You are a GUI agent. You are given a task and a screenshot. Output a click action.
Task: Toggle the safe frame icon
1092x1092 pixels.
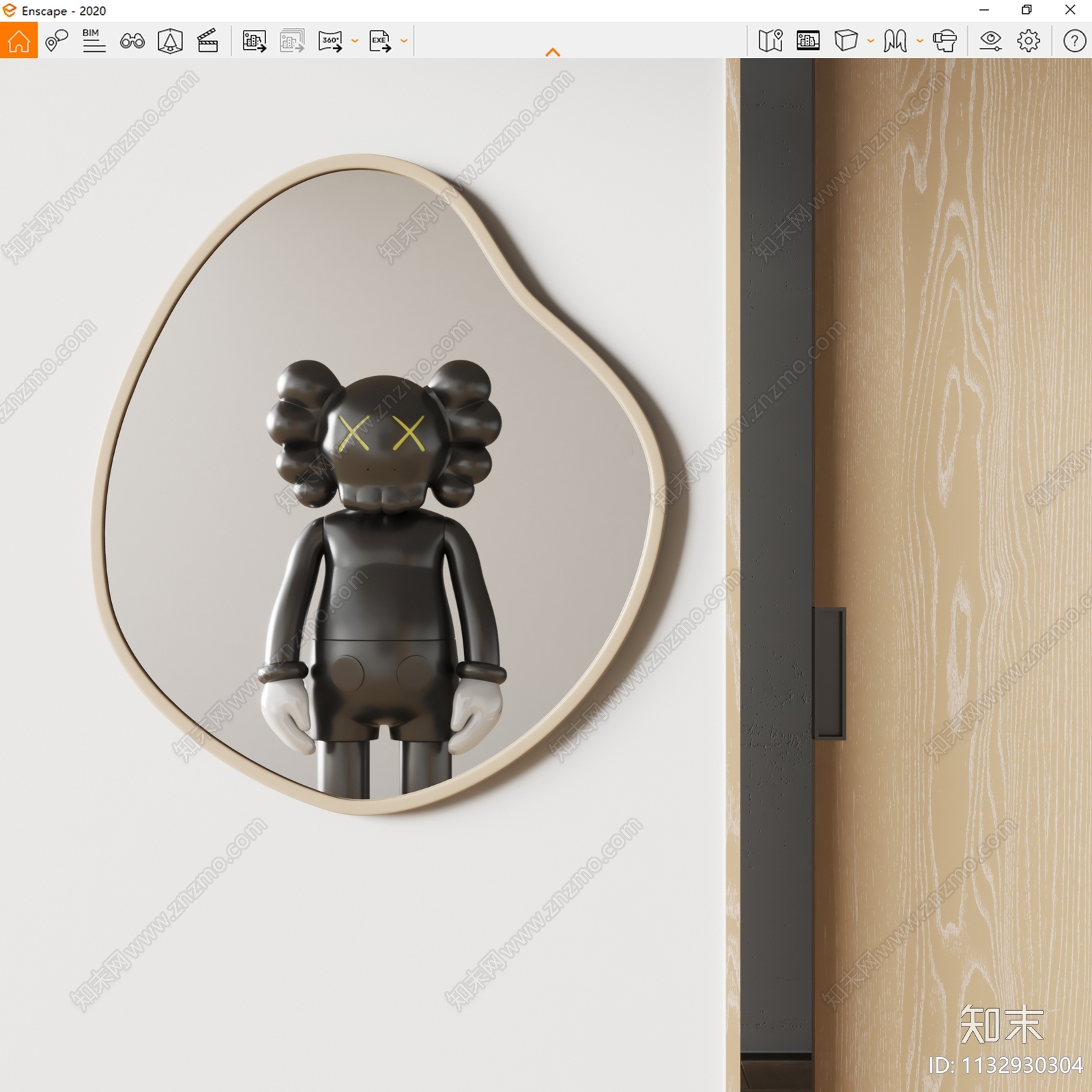pos(170,41)
